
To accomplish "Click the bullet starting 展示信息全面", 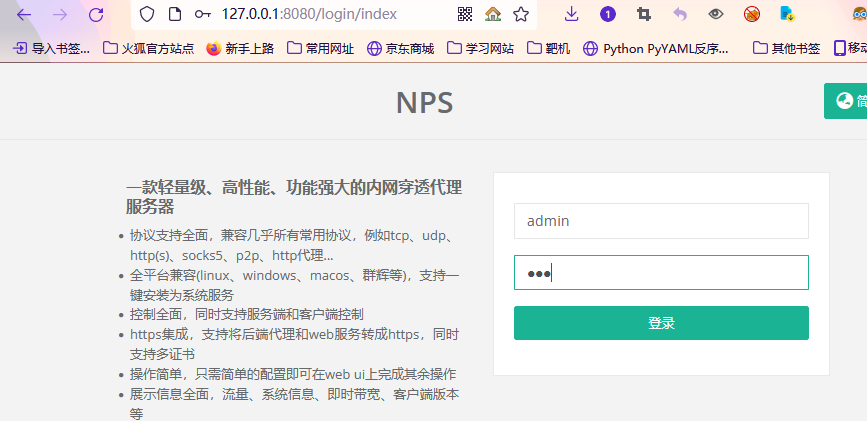I will [x=294, y=404].
